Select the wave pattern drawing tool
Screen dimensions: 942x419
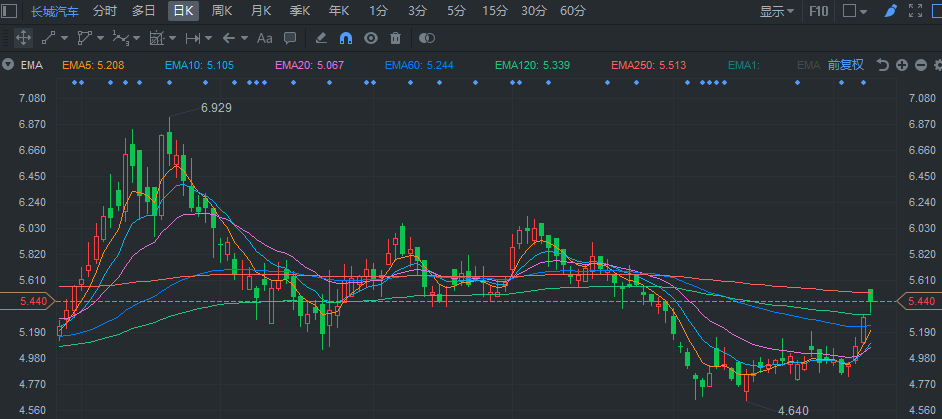[x=121, y=38]
